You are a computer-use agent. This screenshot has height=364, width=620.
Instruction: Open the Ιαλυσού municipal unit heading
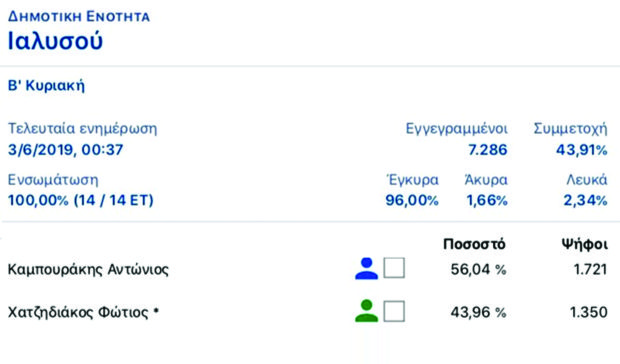(55, 41)
